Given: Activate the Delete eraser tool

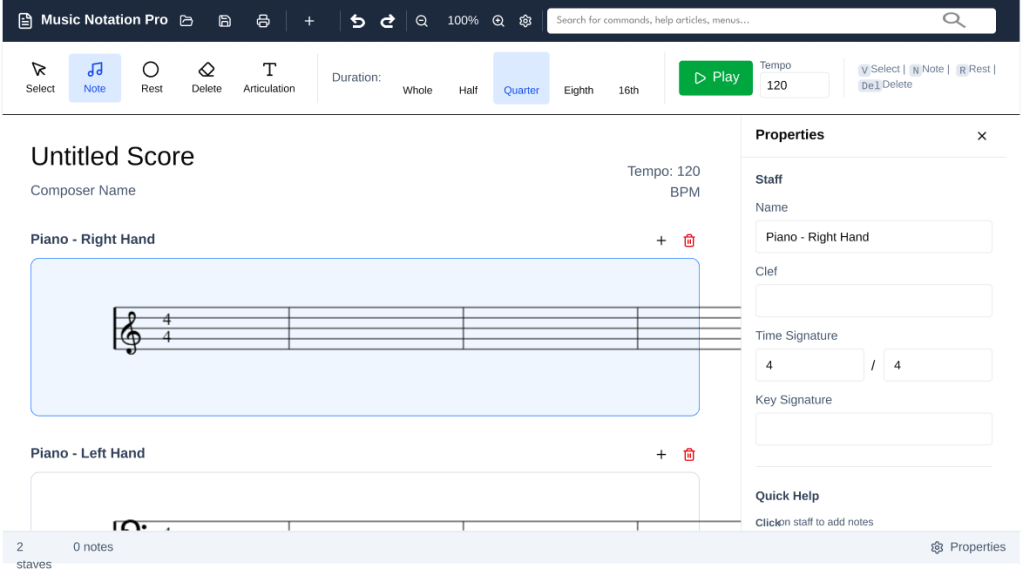Looking at the screenshot, I should click(206, 78).
